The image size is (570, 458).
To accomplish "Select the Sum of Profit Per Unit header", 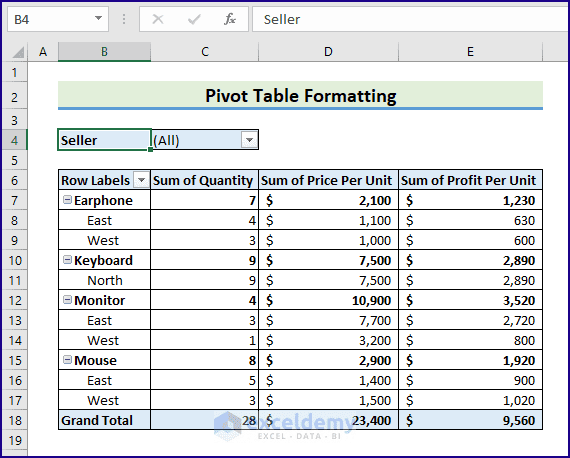I will coord(470,180).
